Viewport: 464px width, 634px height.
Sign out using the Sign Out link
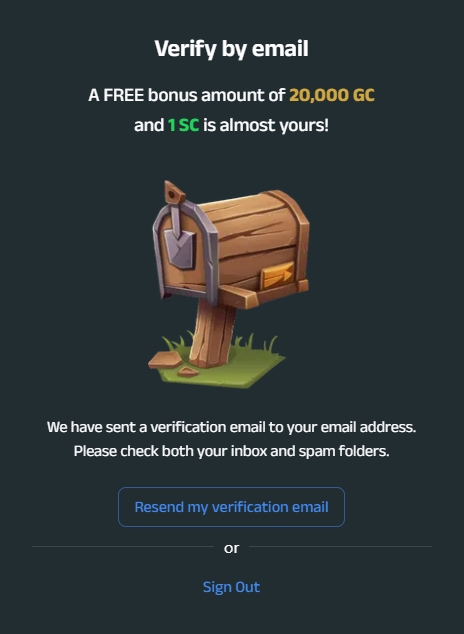pos(231,587)
